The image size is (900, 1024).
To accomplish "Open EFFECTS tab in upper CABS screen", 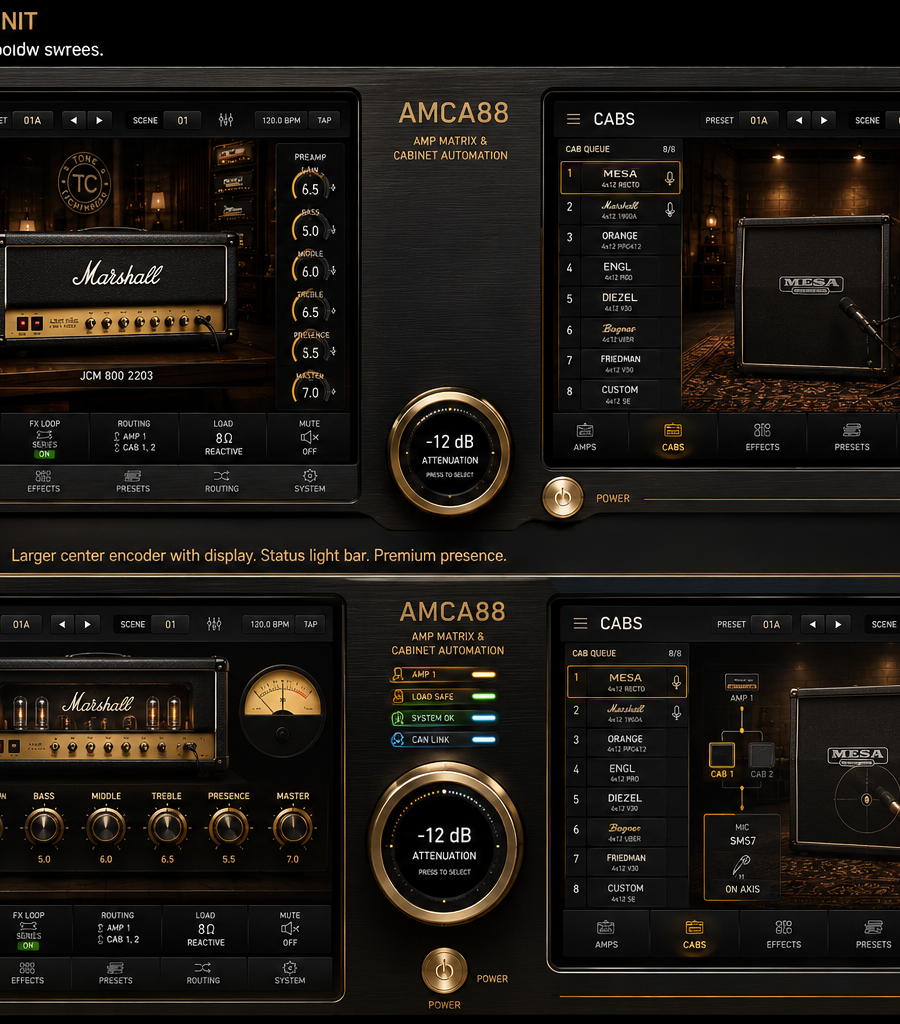I will pyautogui.click(x=762, y=437).
